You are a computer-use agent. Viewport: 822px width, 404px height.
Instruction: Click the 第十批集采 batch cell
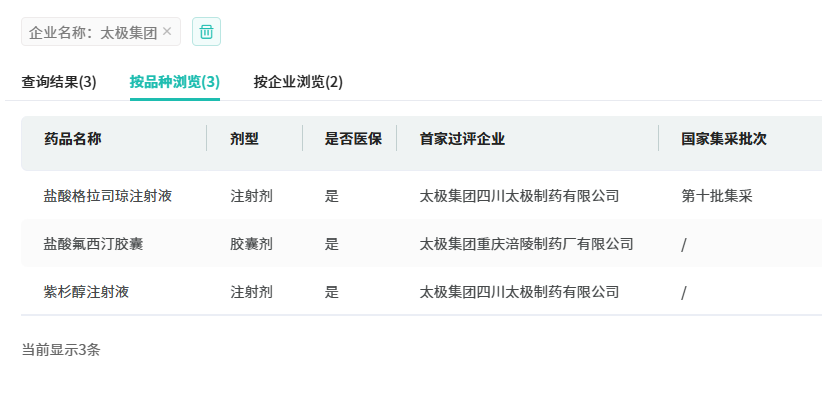coord(716,196)
